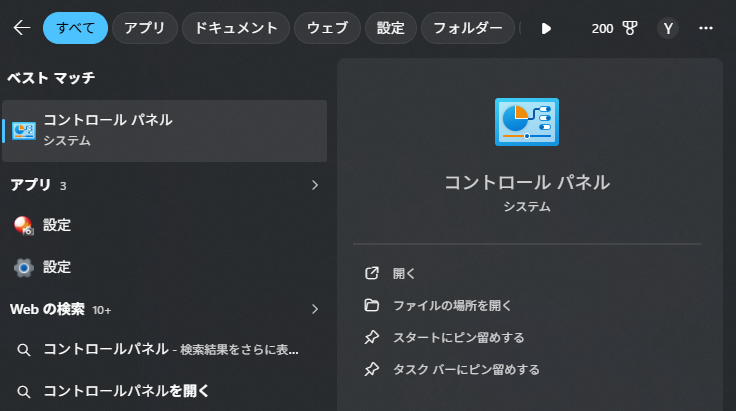This screenshot has height=411, width=736.
Task: Click the open external icon beside 開く
Action: click(x=372, y=273)
